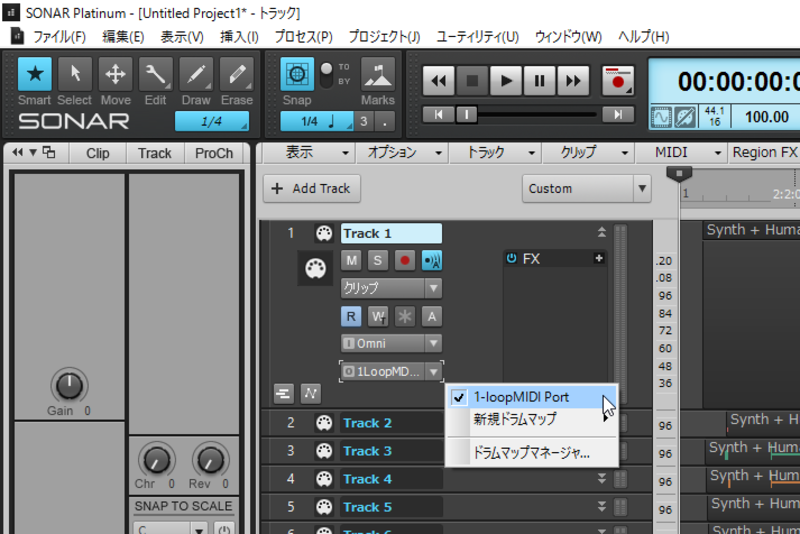Click the Add Track button
Image resolution: width=800 pixels, height=534 pixels.
click(x=312, y=189)
